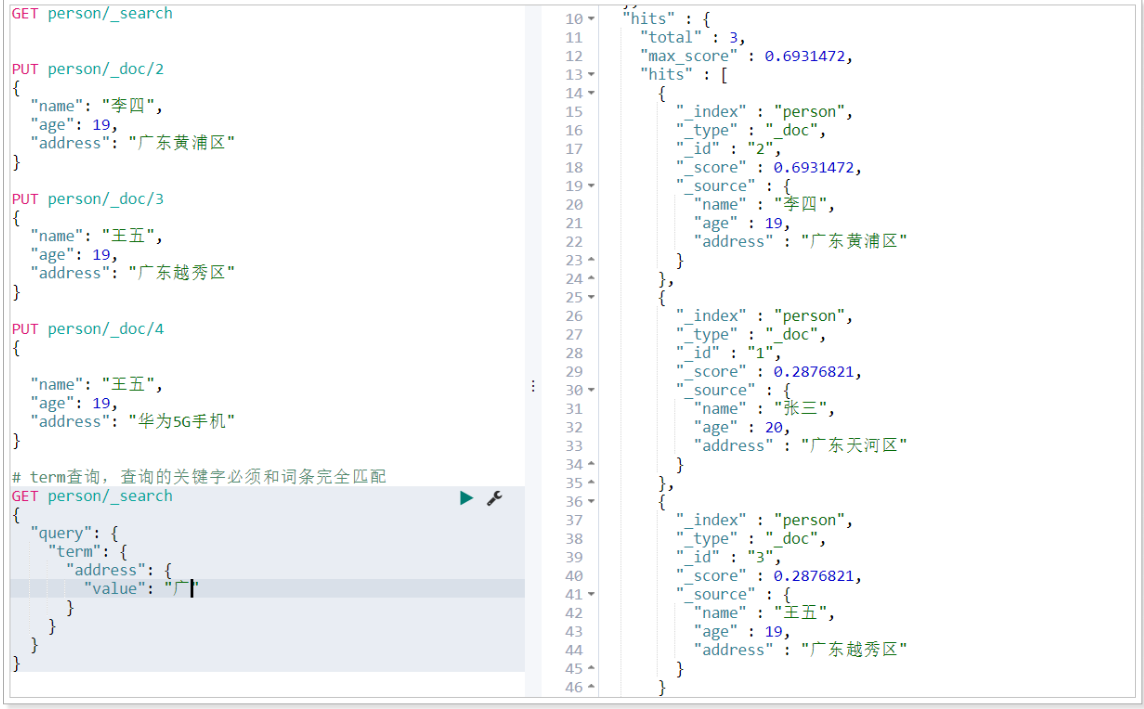Click the GET person/_search line above the play icon

[x=92, y=496]
